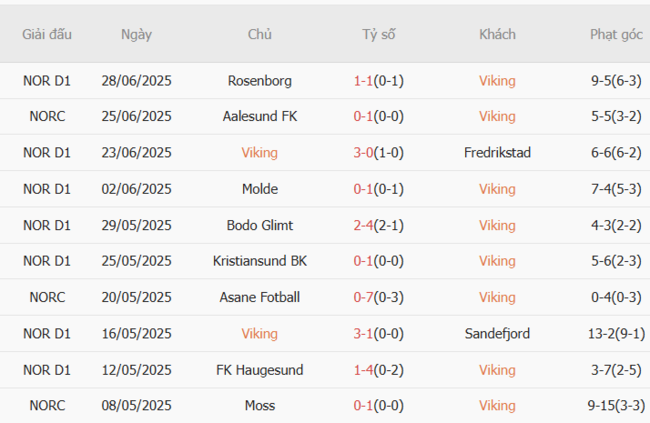Click the Rosenborg home team name
The width and height of the screenshot is (650, 423).
[260, 81]
